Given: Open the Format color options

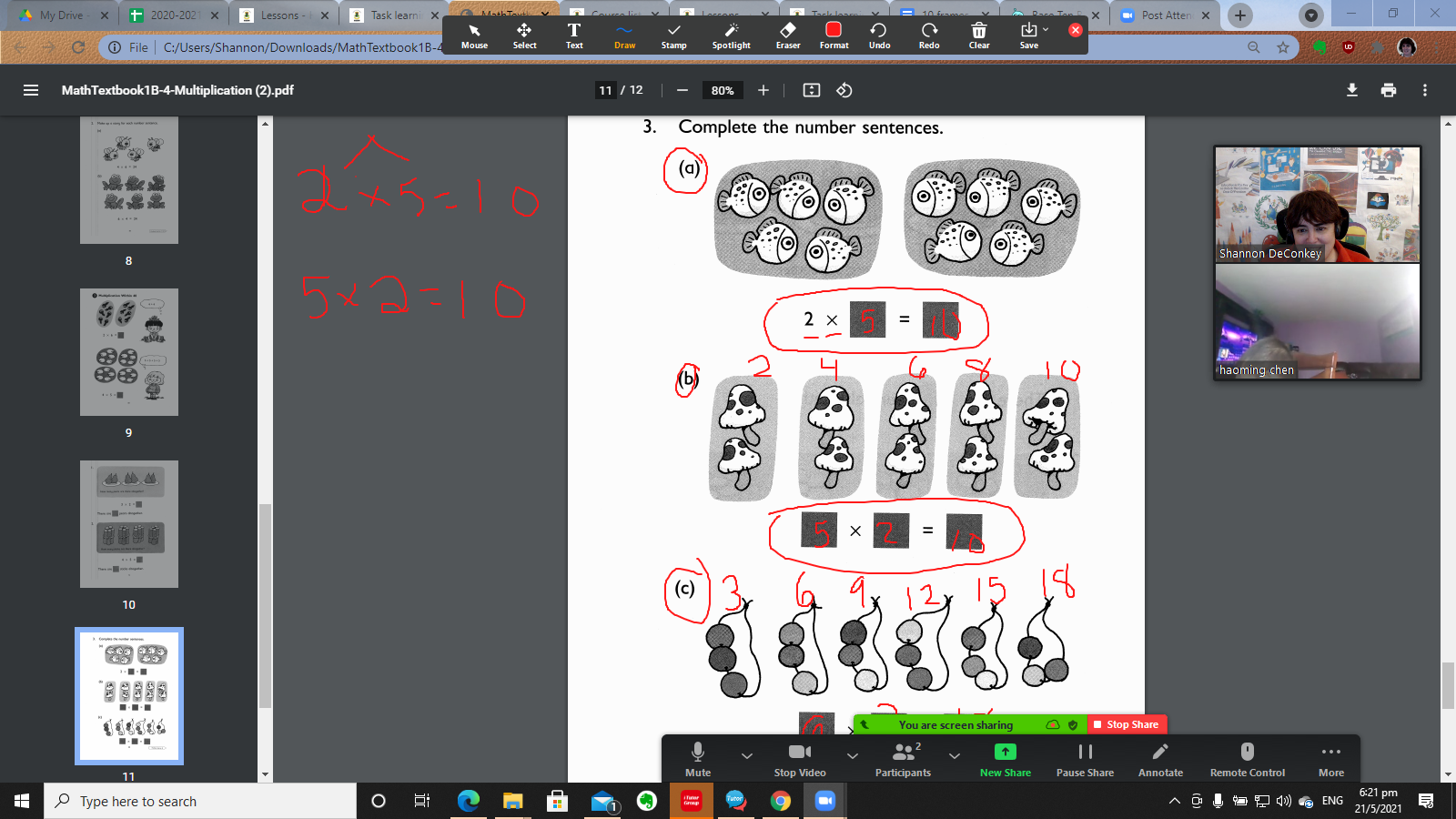Looking at the screenshot, I should (834, 35).
